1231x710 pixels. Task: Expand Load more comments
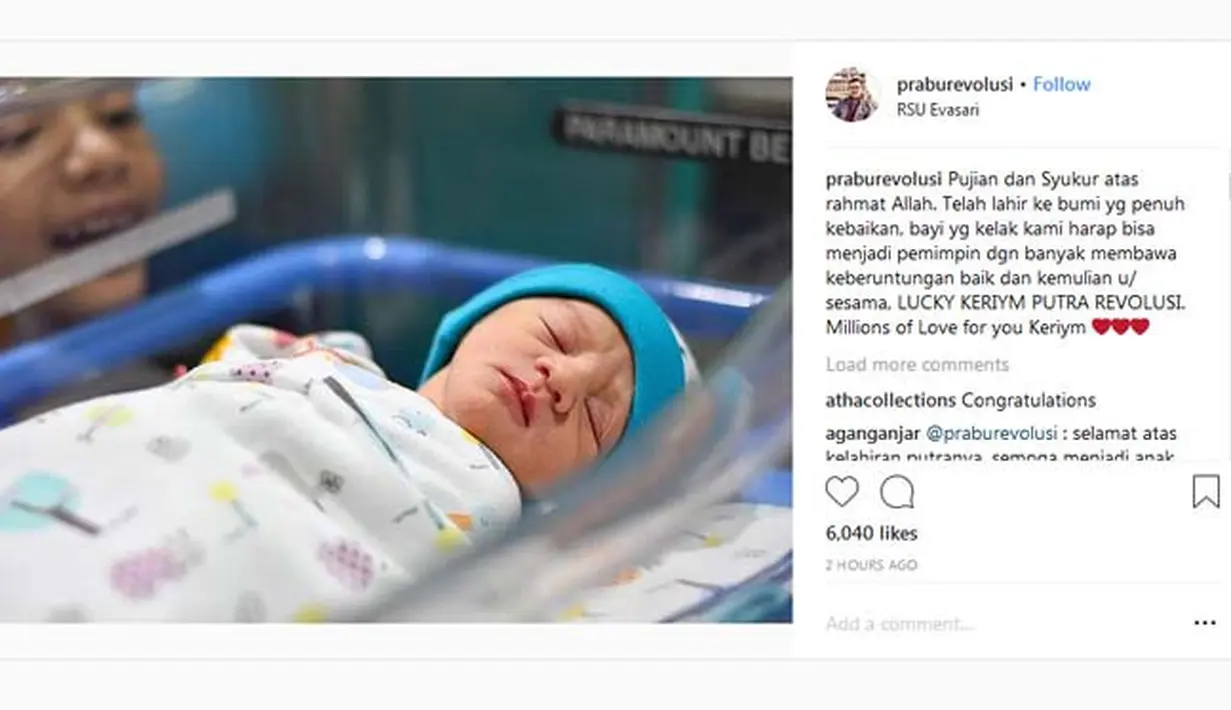917,365
